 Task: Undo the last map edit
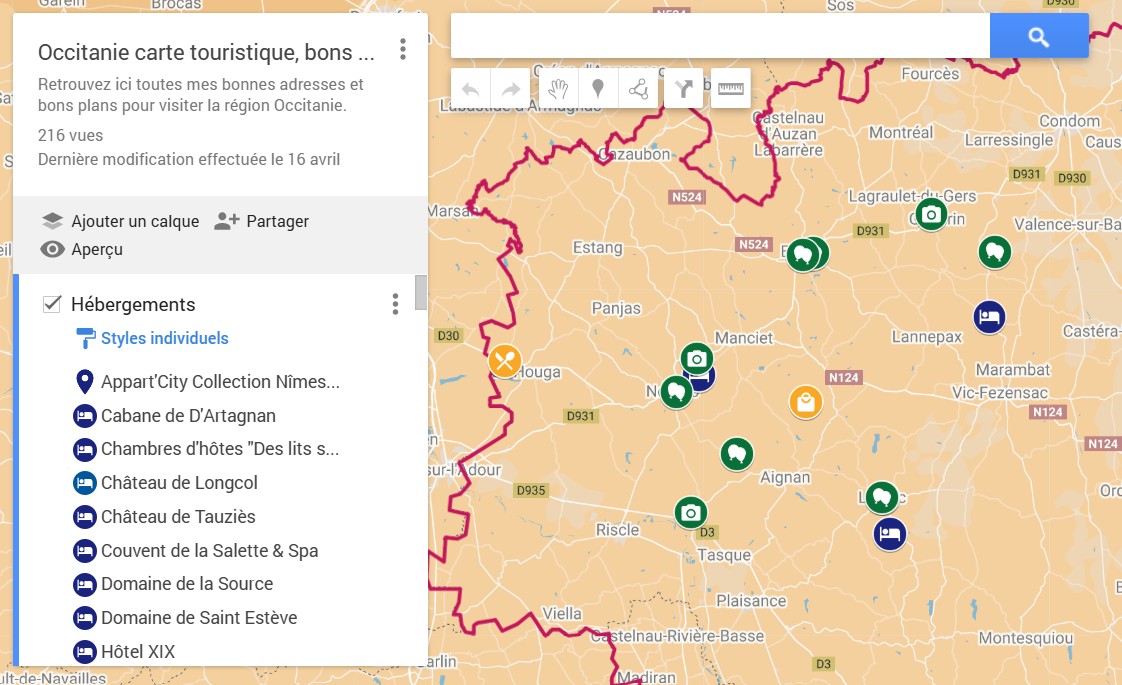pyautogui.click(x=470, y=89)
